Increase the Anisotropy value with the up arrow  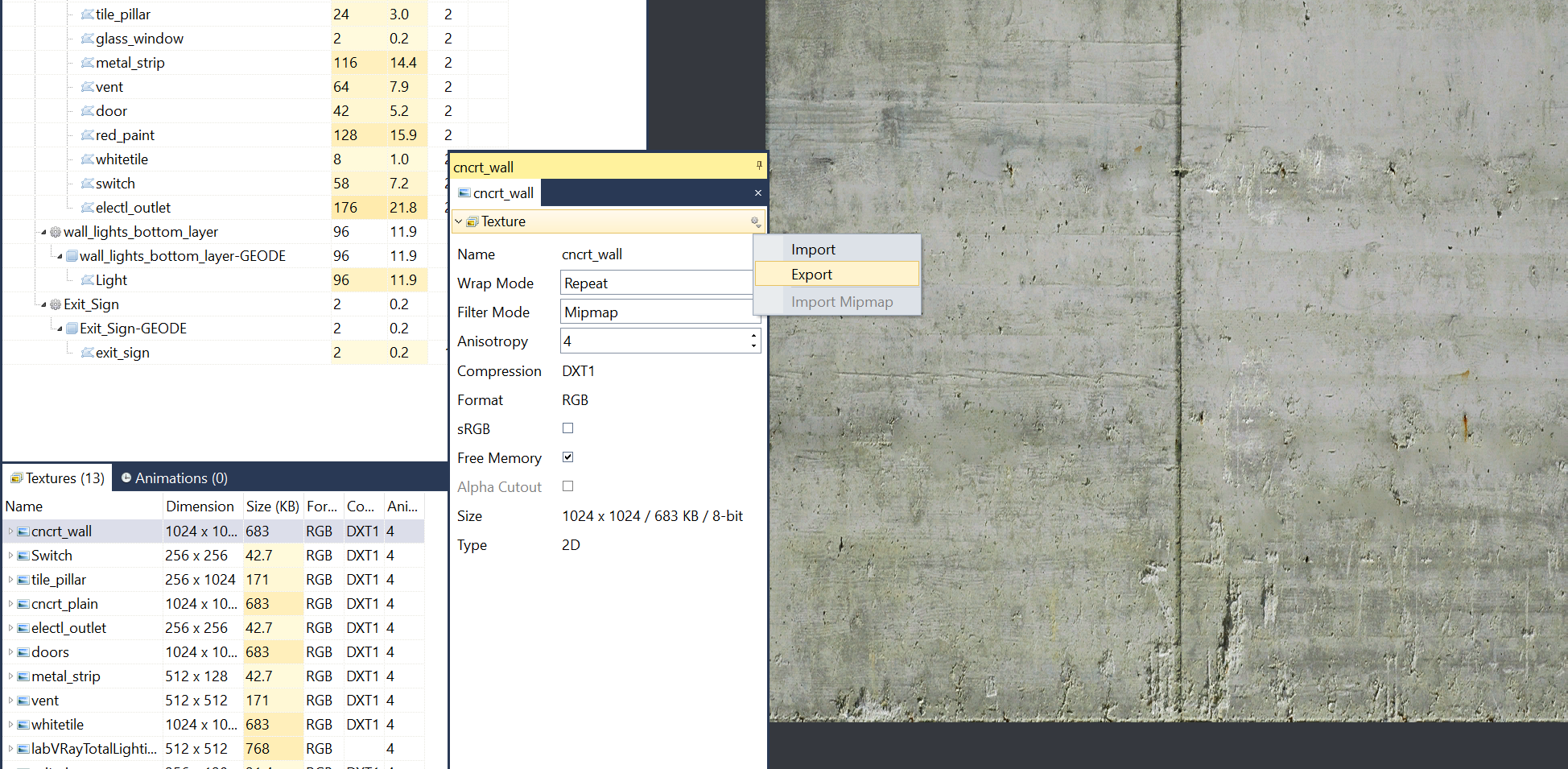753,336
